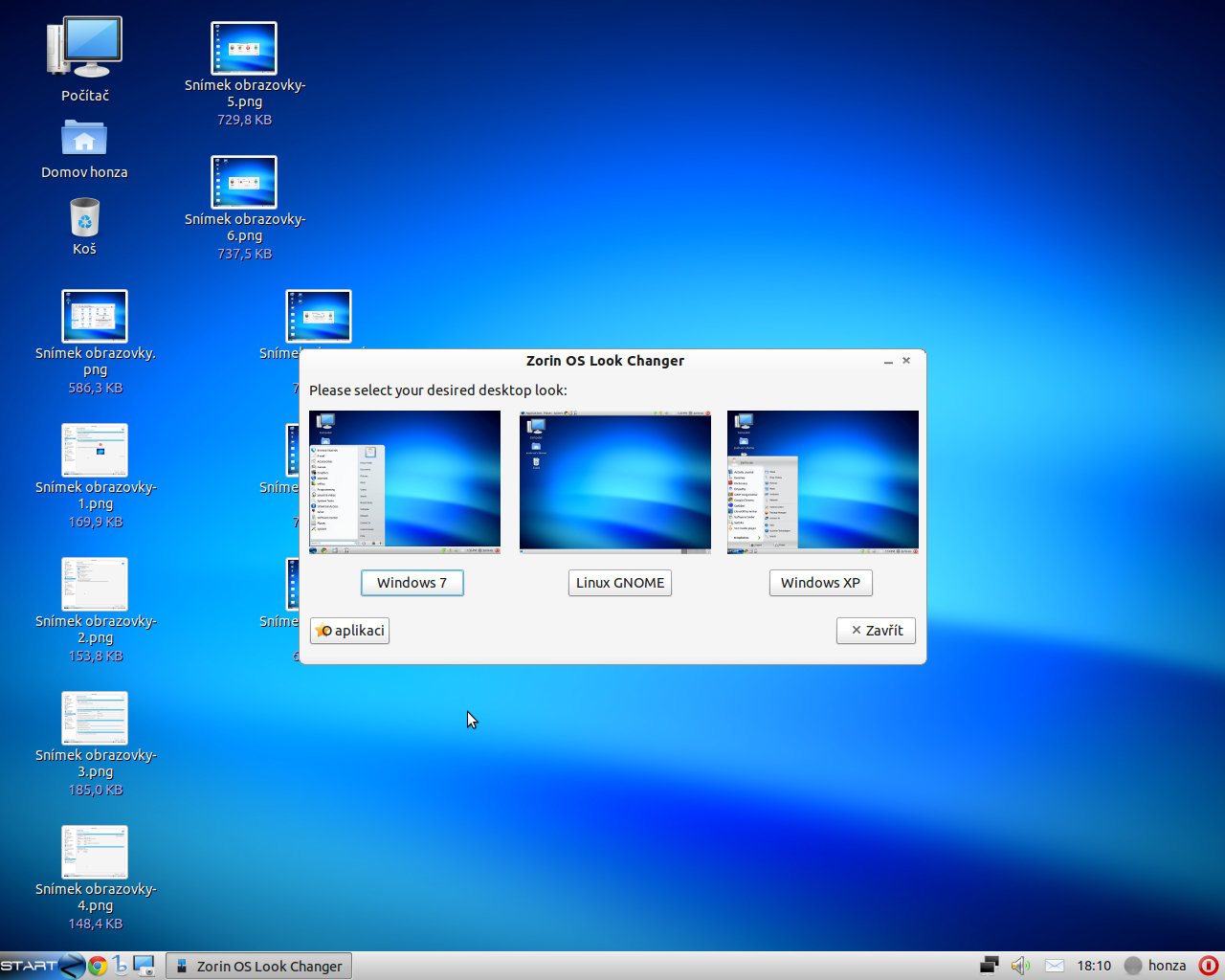Click the 'Please select your desired desktop look:' label

click(437, 390)
